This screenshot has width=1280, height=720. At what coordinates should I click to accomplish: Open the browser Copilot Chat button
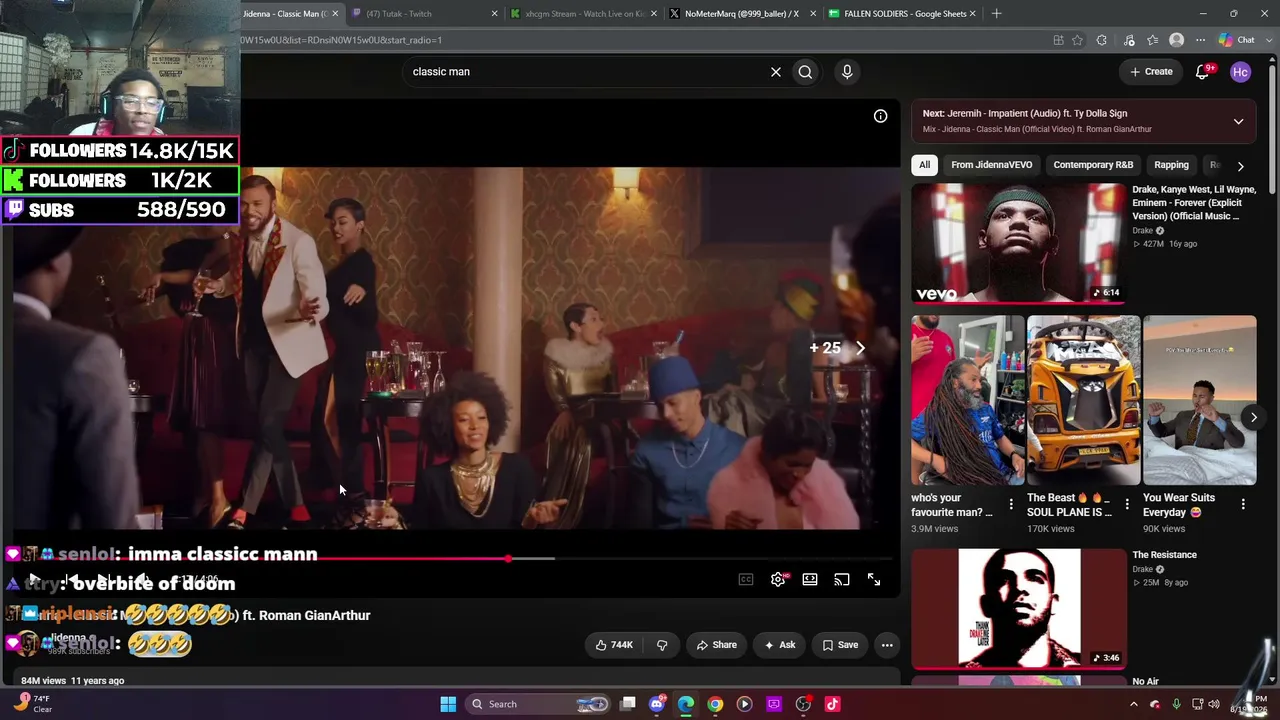(1236, 40)
